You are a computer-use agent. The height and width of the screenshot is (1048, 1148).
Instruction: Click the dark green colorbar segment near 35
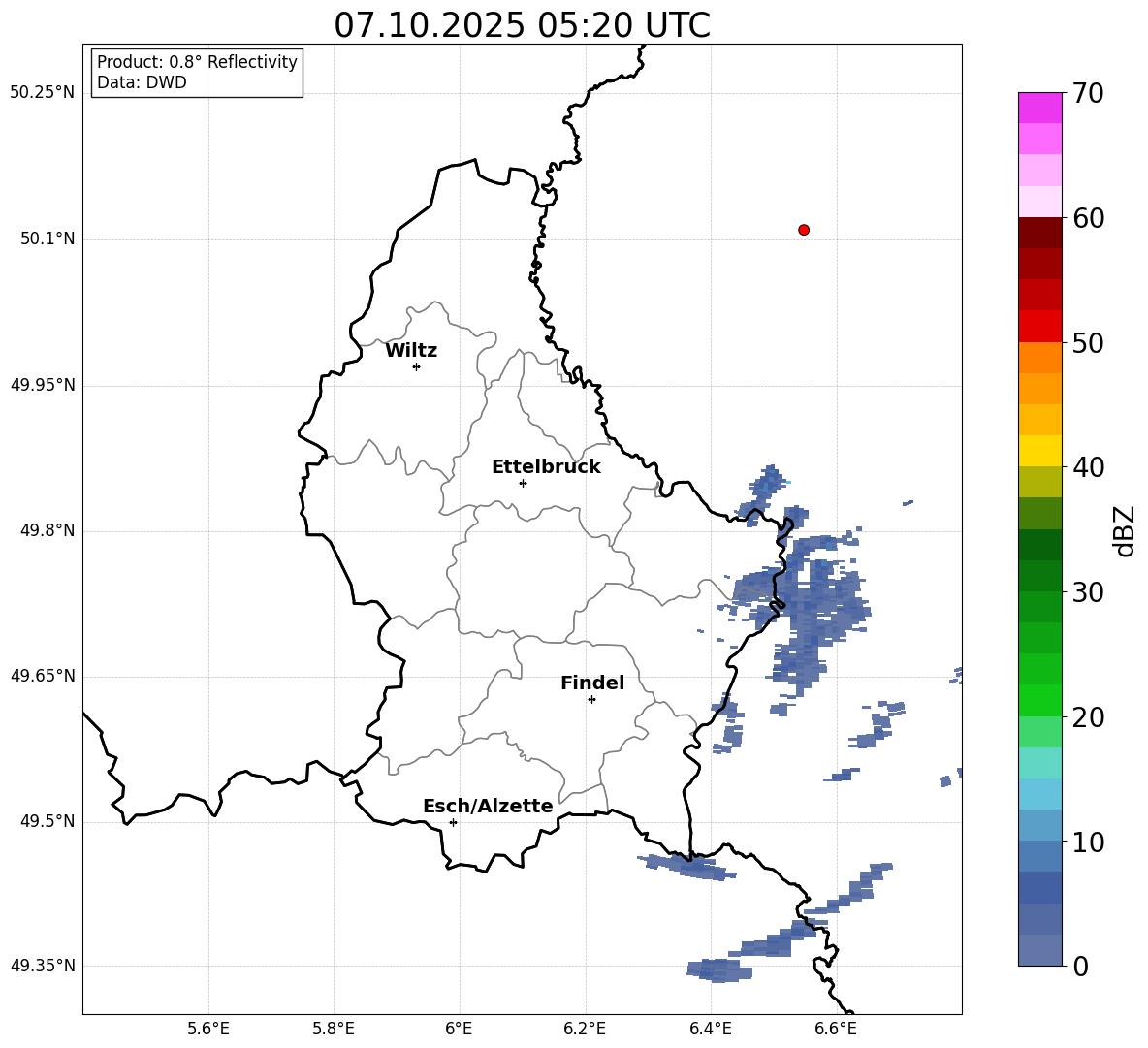(1039, 545)
